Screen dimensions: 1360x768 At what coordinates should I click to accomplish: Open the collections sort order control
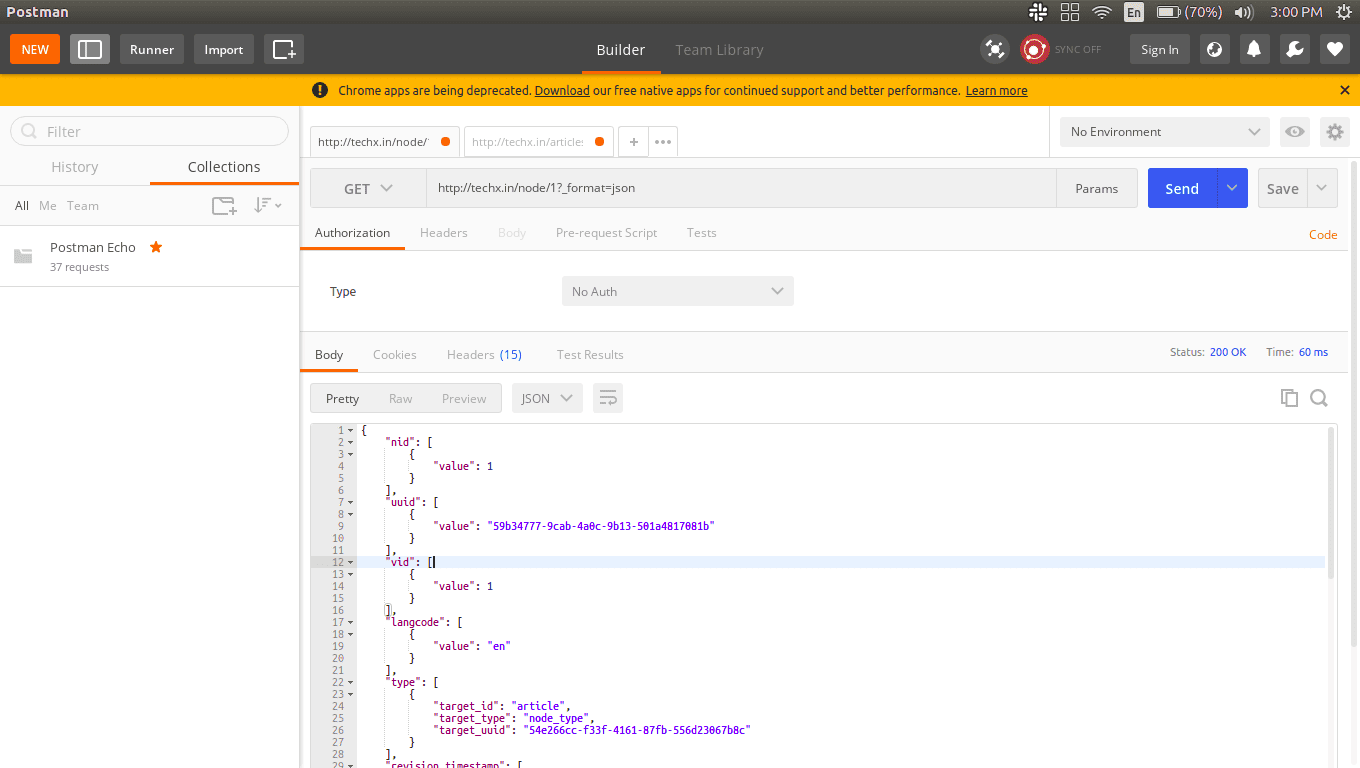pos(267,205)
